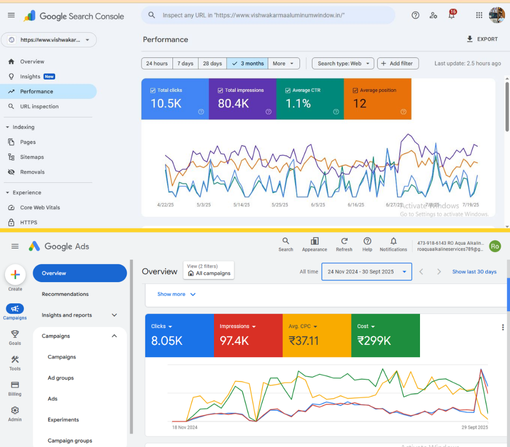Select 7 days range tab
This screenshot has height=447, width=510.
click(185, 63)
